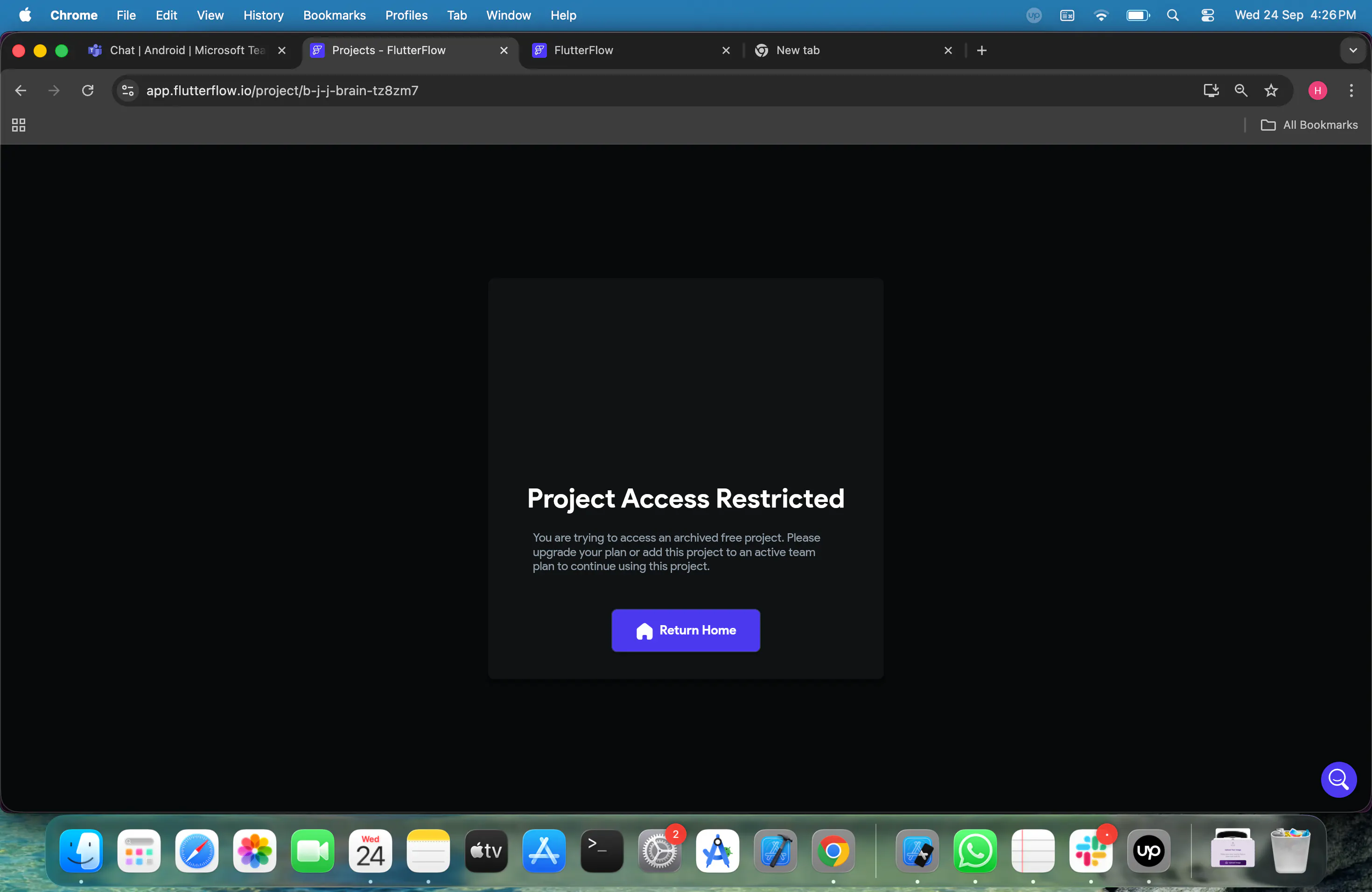
Task: Open the zoom magnifier icon in address bar
Action: (1240, 91)
